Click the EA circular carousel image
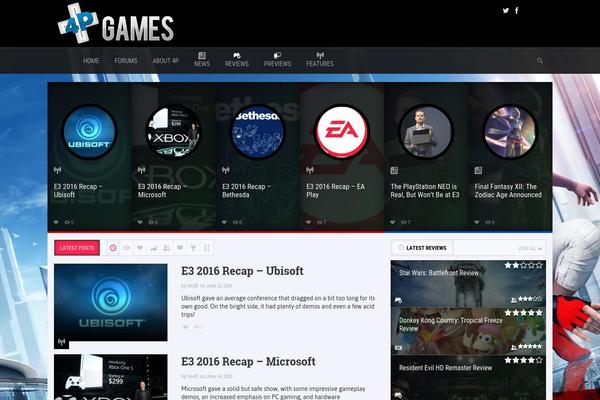 coord(341,132)
